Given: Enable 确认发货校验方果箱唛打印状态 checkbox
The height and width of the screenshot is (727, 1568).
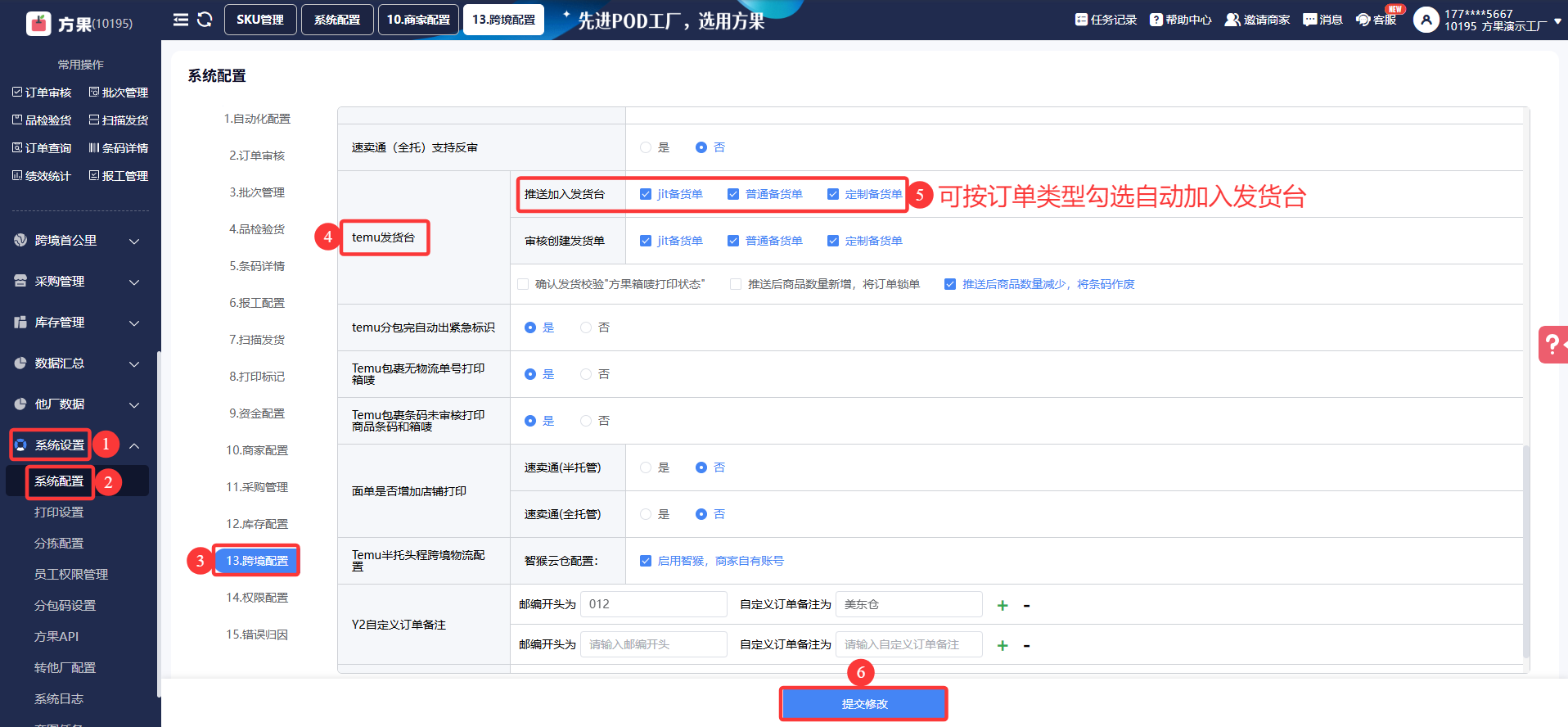Looking at the screenshot, I should [x=523, y=284].
